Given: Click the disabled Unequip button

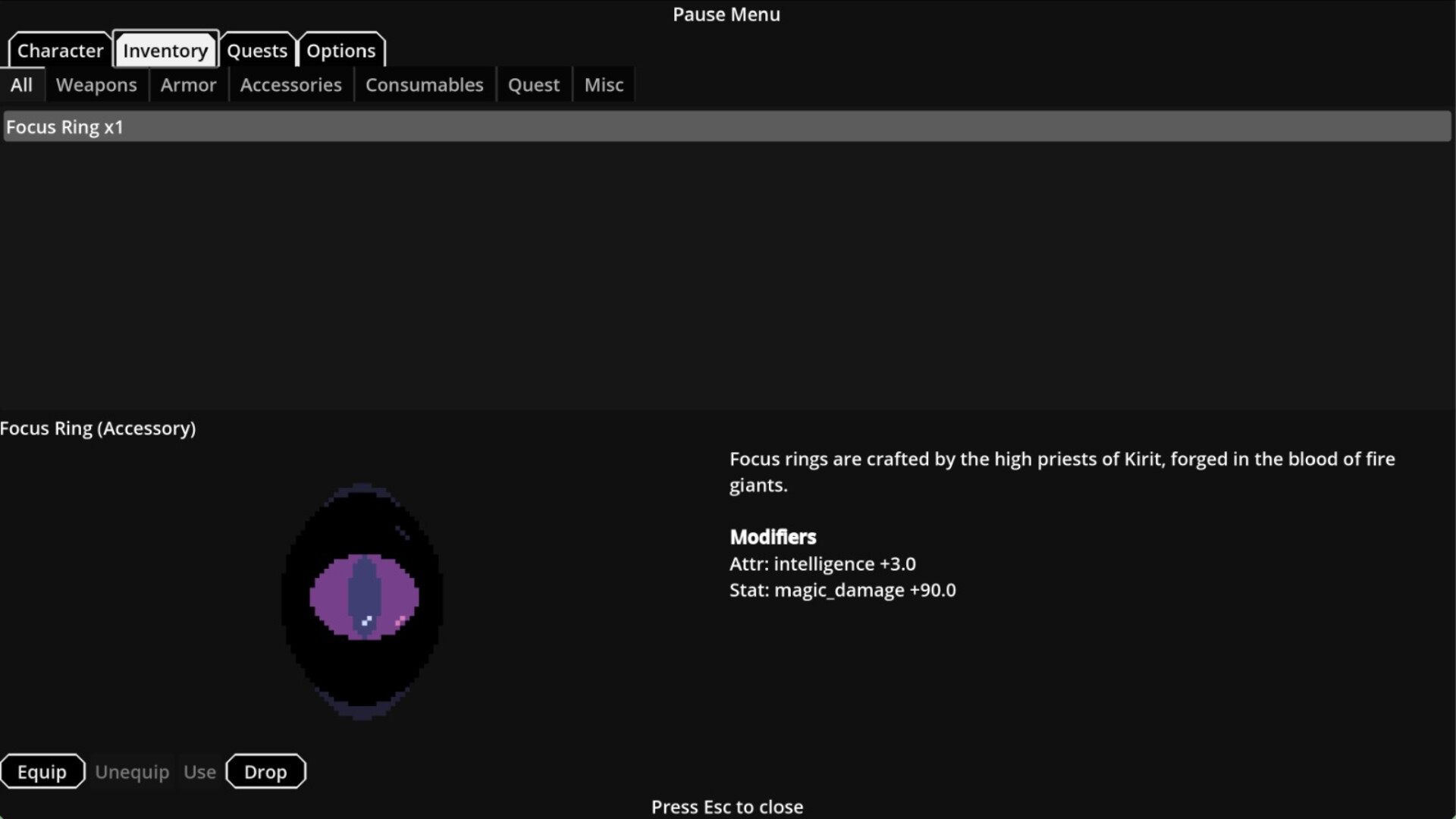Looking at the screenshot, I should (132, 772).
